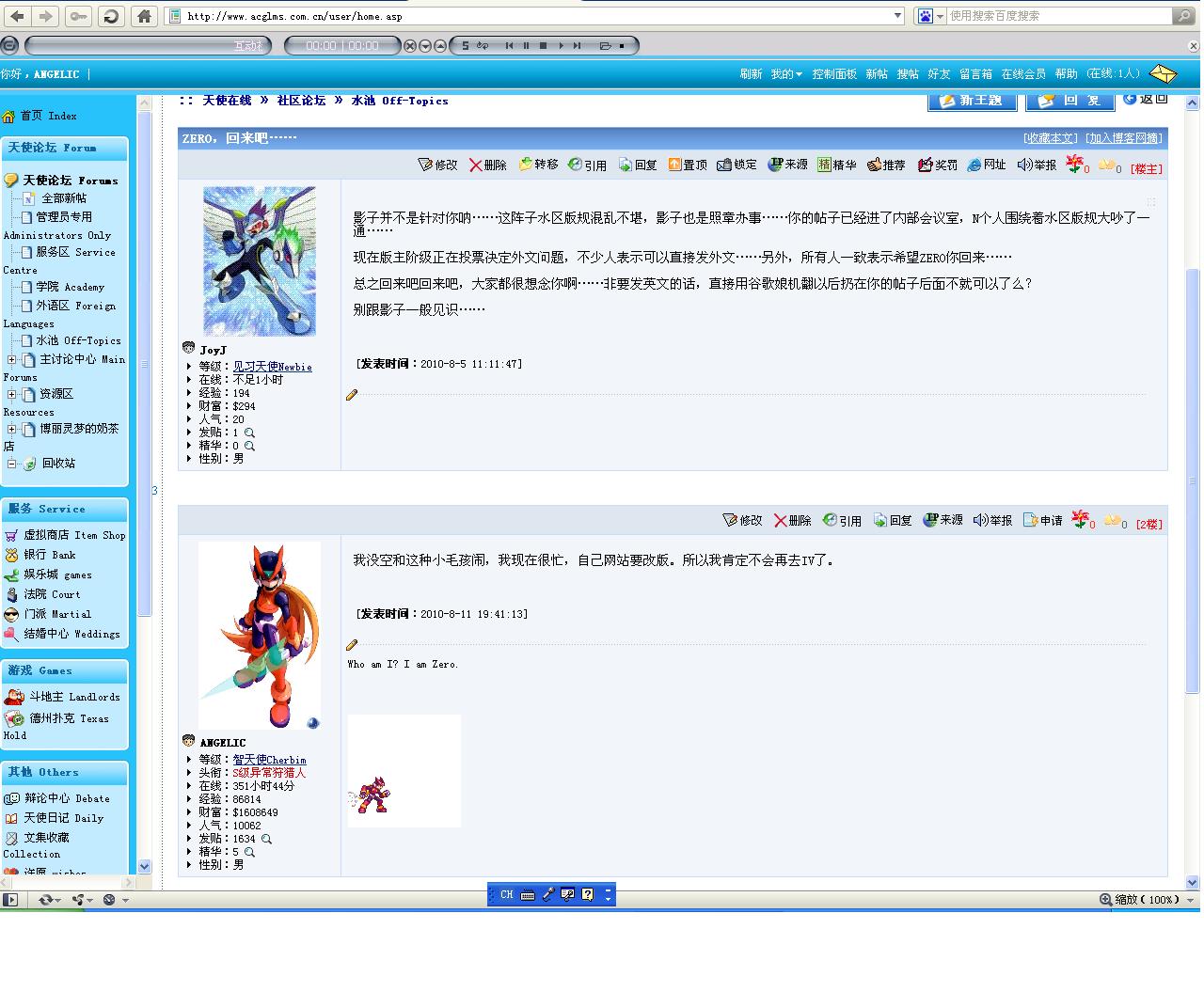This screenshot has width=1204, height=992.
Task: Open the 水池 Off-Topics breadcrumb link
Action: click(400, 101)
